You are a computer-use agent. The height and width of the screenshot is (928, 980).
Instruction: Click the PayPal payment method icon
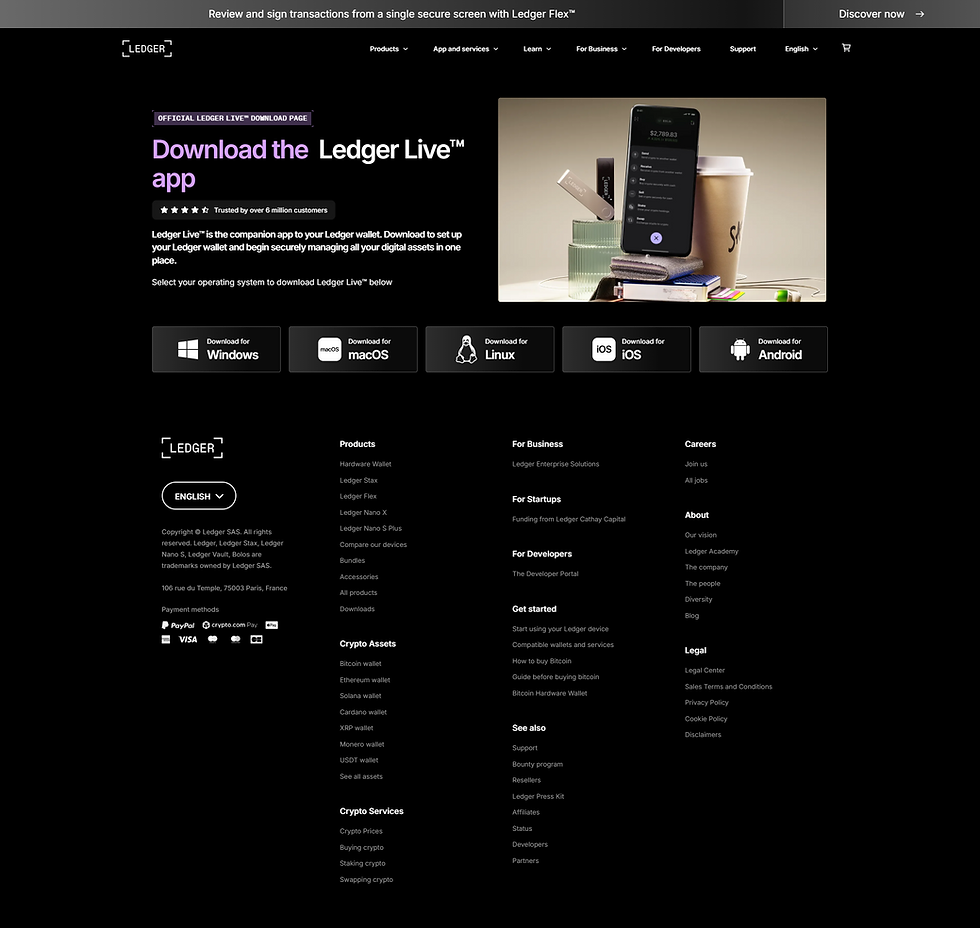[177, 624]
